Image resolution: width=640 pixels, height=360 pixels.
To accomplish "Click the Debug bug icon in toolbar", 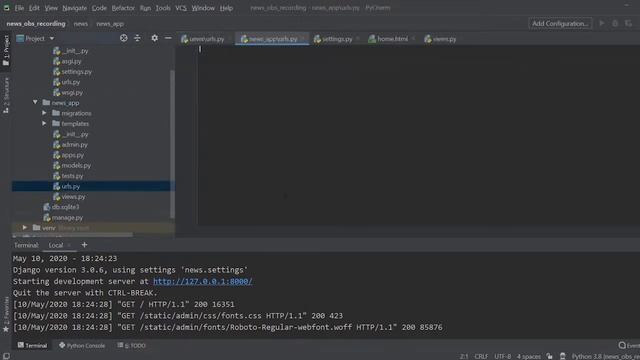I will click(x=615, y=24).
